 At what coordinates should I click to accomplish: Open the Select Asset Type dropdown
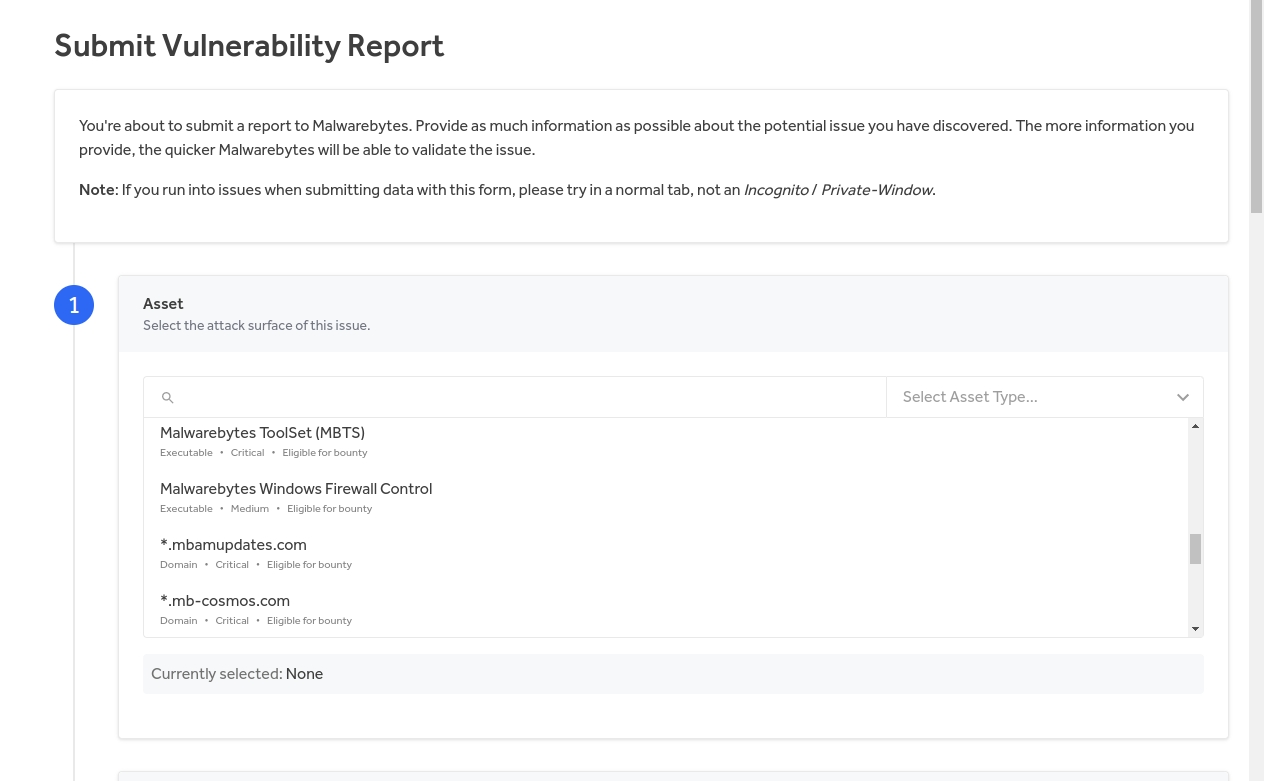1045,397
